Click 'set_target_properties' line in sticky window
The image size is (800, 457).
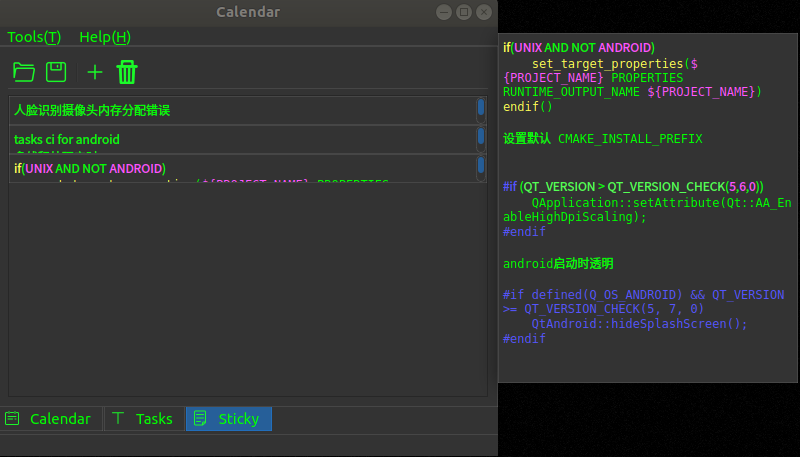click(x=615, y=64)
